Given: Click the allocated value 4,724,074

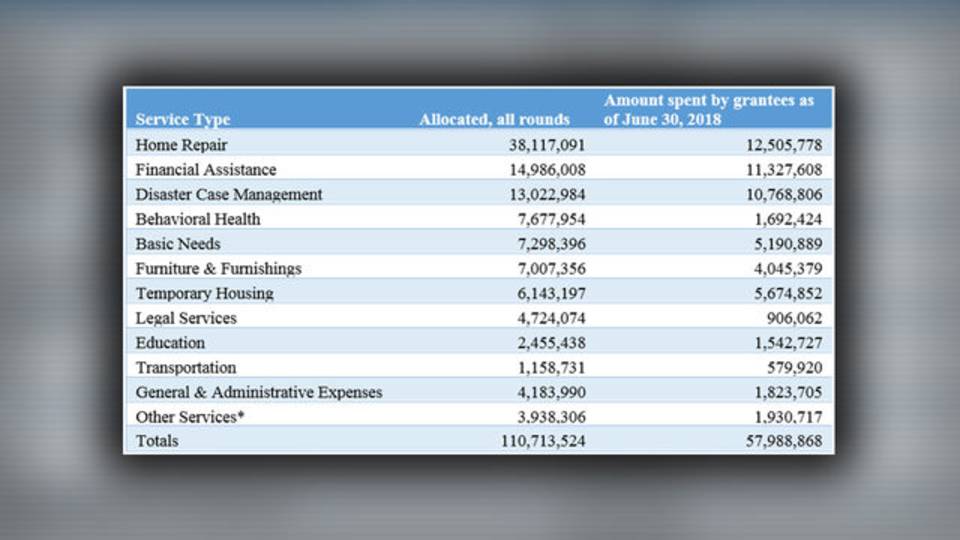Looking at the screenshot, I should click(x=551, y=318).
